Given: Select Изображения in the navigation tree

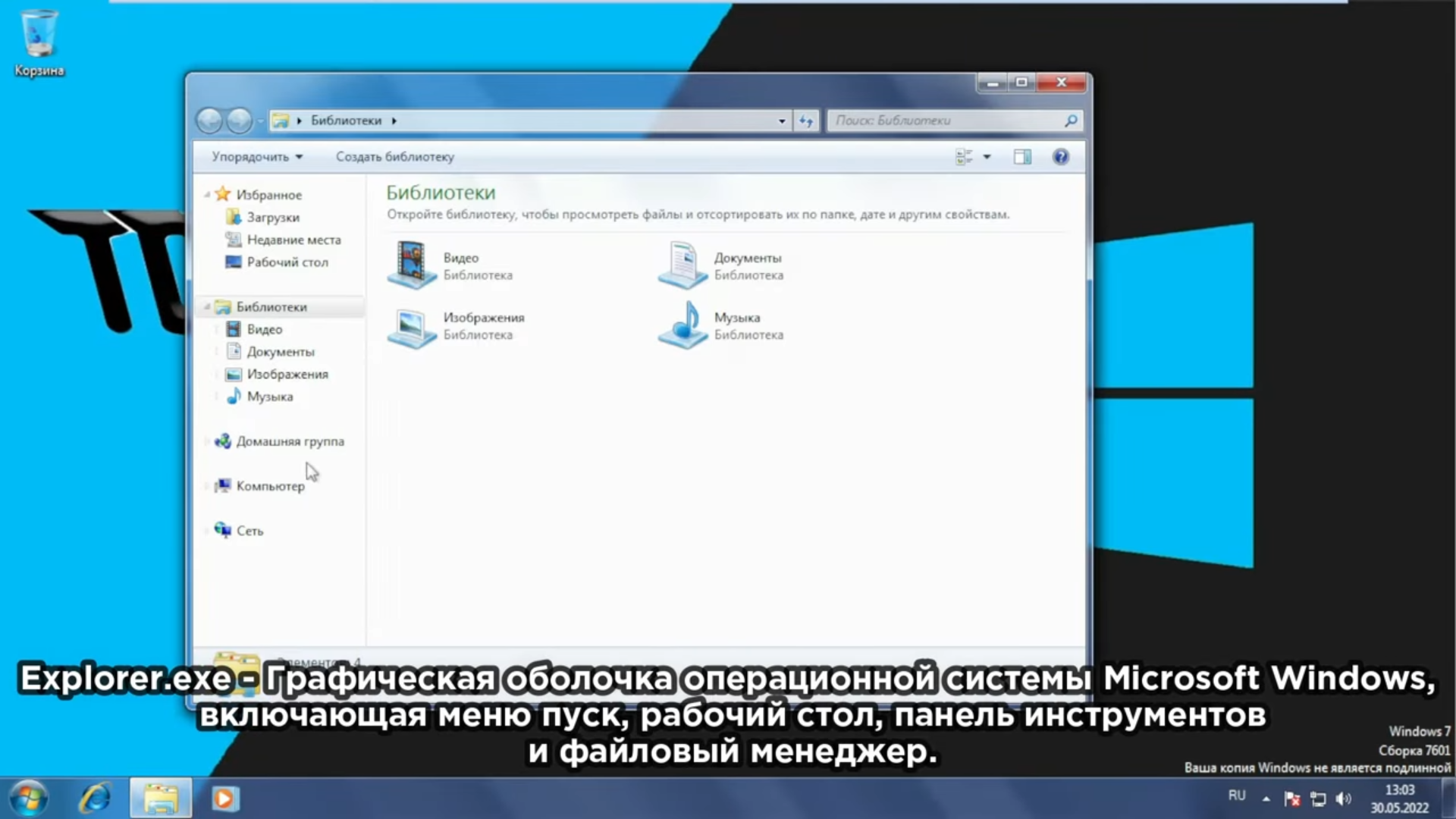Looking at the screenshot, I should coord(287,375).
